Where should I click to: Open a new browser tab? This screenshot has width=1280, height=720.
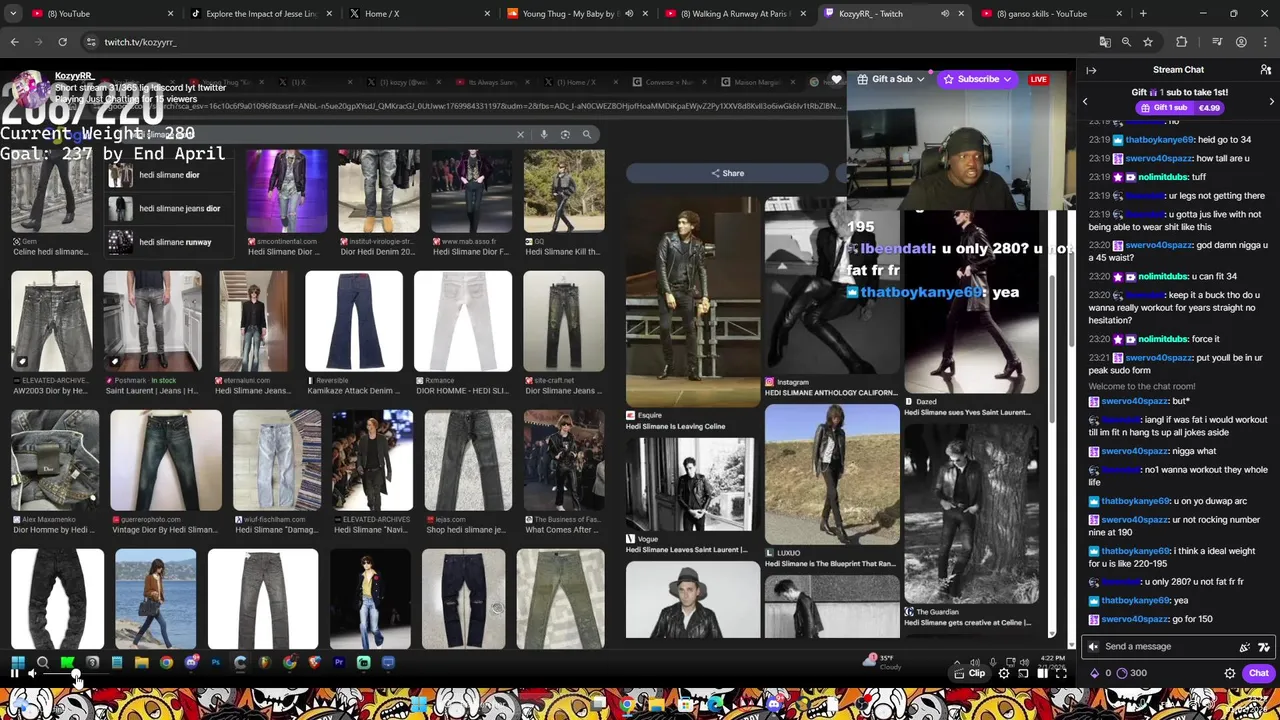1143,14
